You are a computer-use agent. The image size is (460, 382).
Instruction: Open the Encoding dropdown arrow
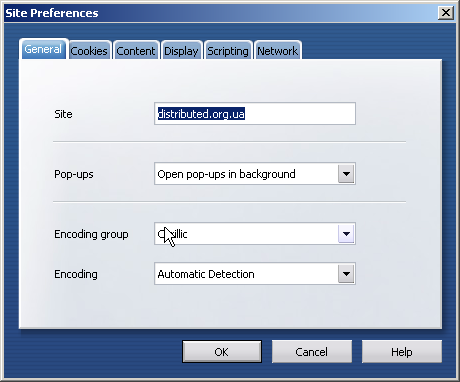pyautogui.click(x=346, y=274)
